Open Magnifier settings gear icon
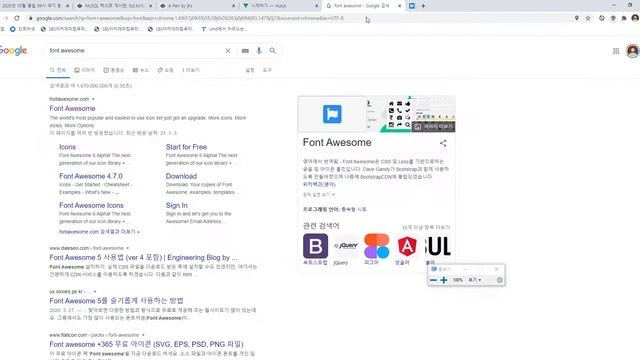Viewport: 640px width, 360px height. pos(500,280)
